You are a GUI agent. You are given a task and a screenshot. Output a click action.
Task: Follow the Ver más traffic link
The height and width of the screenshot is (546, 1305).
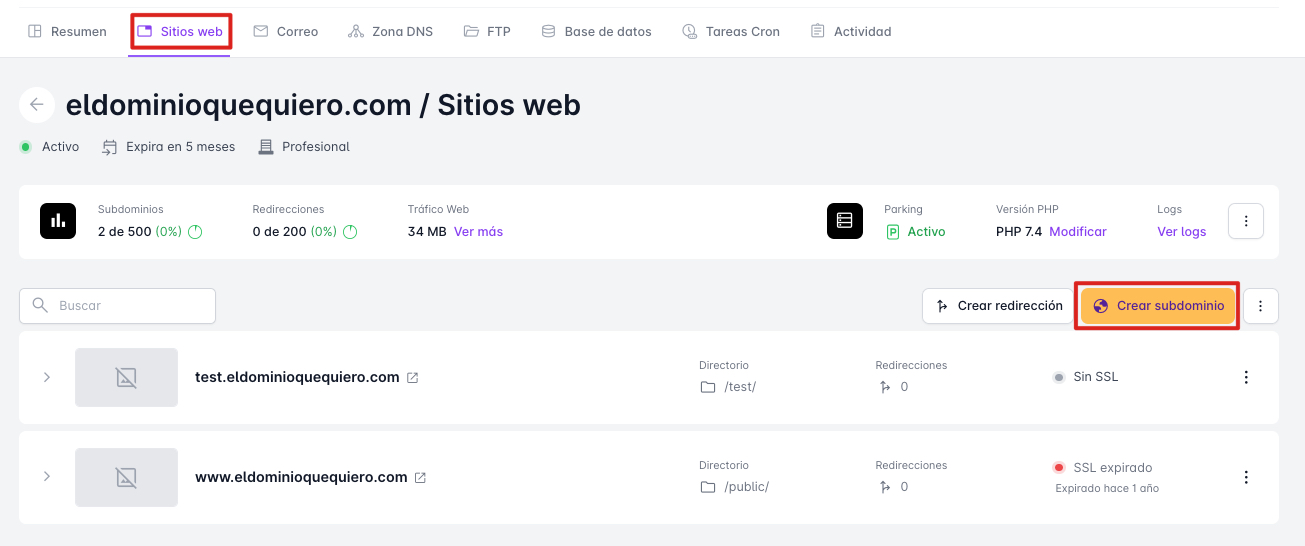pos(478,232)
